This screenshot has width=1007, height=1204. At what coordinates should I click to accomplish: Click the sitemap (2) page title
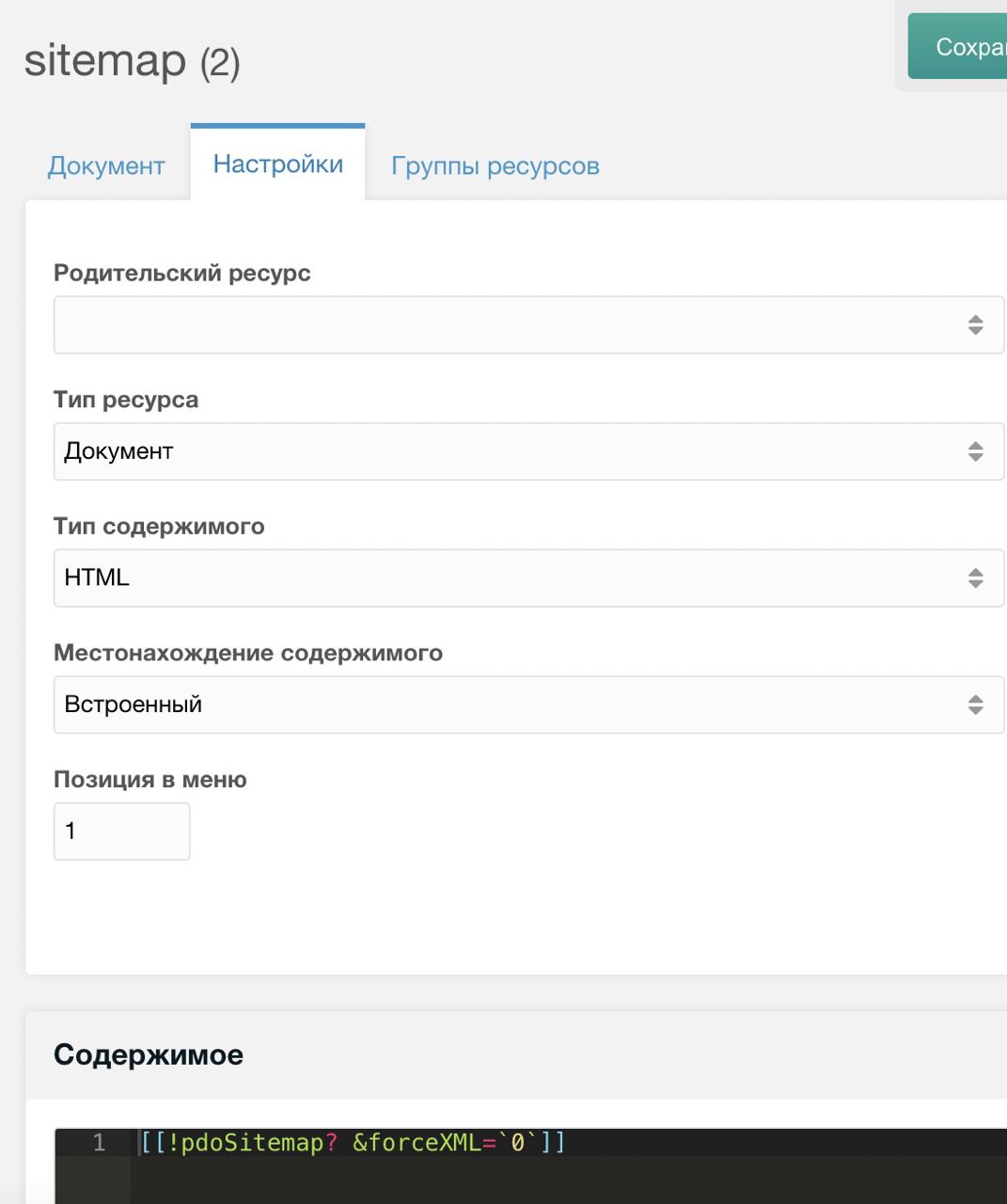pyautogui.click(x=133, y=61)
